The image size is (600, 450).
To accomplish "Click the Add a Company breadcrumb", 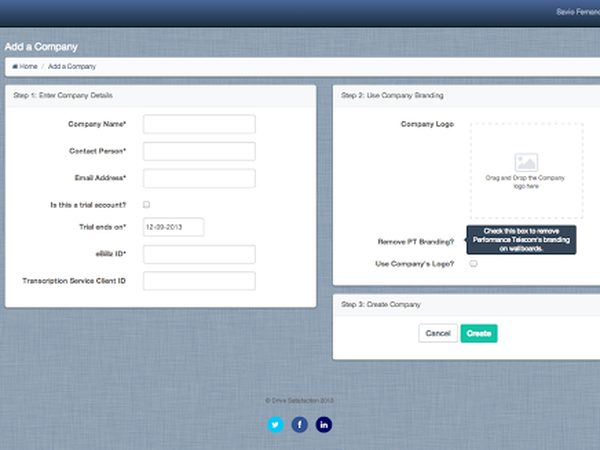I will click(x=72, y=67).
